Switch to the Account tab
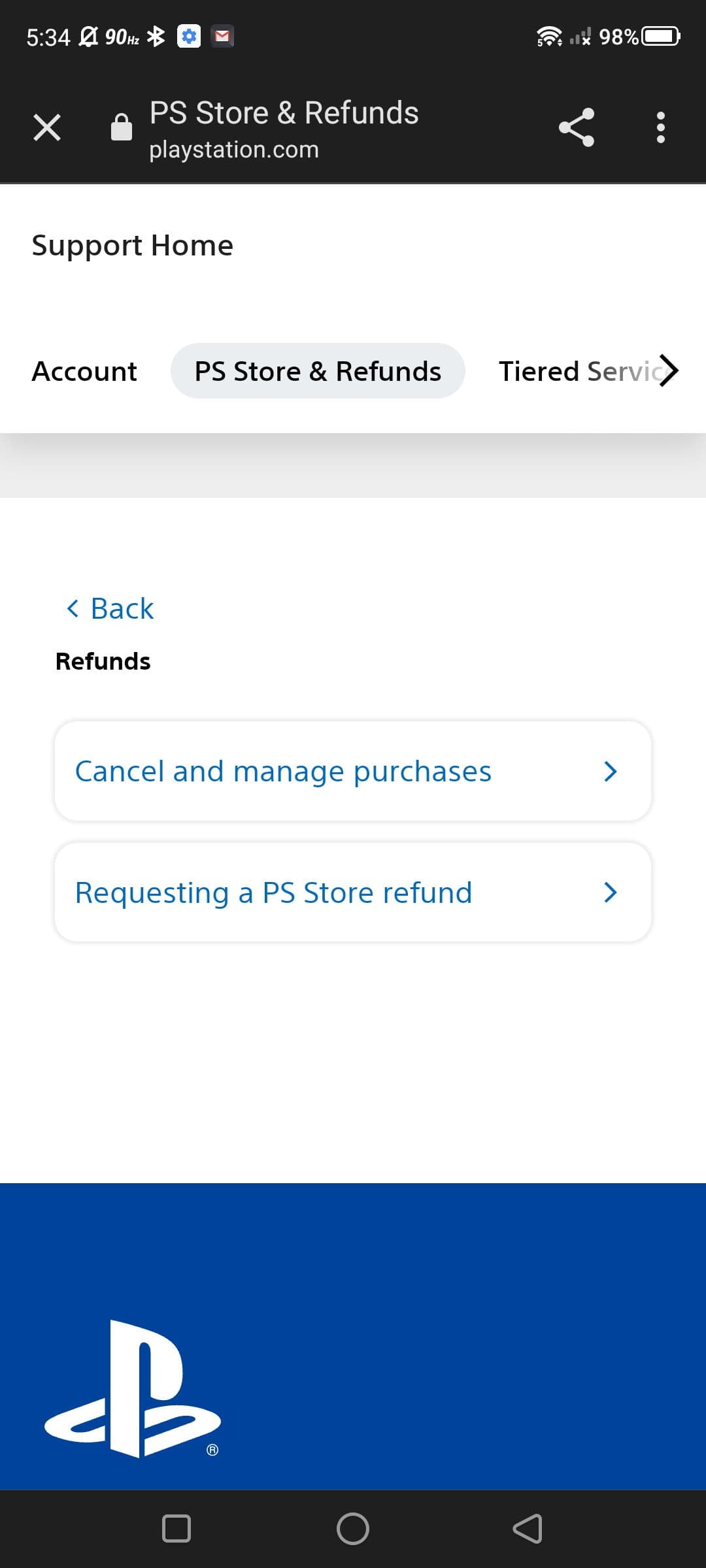The image size is (706, 1568). tap(84, 371)
